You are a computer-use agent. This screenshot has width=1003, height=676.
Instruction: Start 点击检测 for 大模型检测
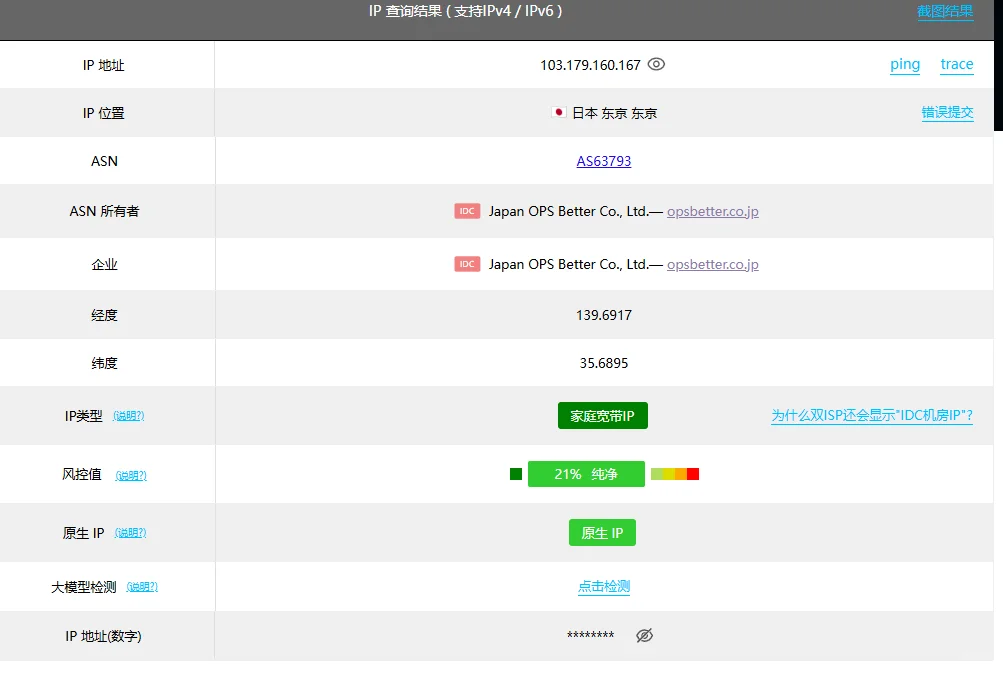pos(604,587)
